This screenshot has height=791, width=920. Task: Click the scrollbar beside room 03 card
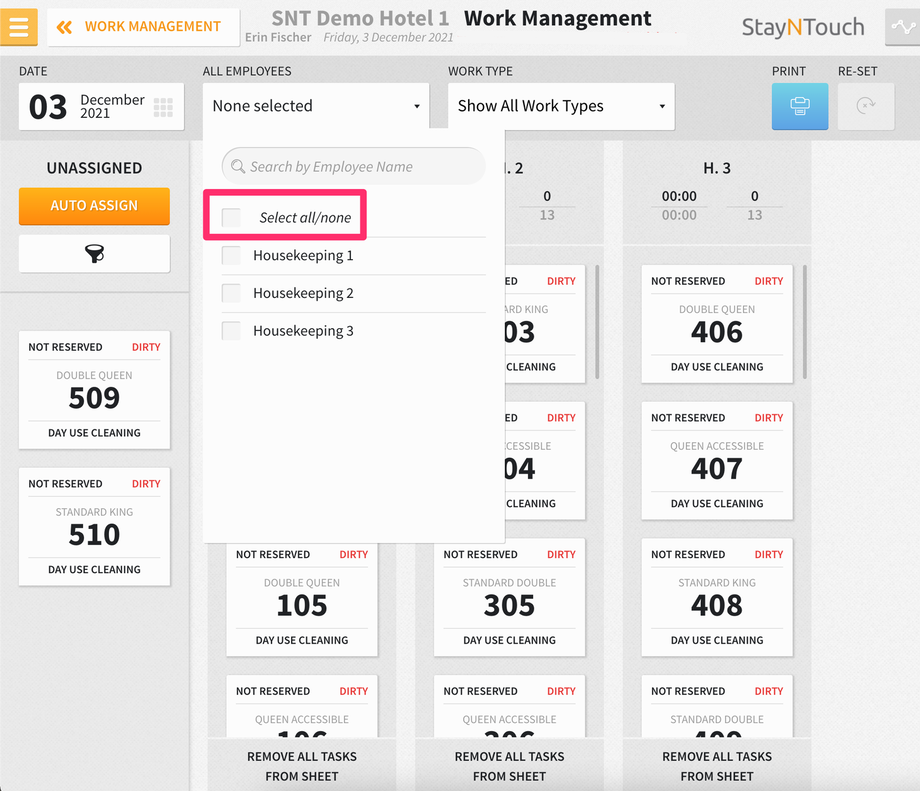click(x=597, y=322)
